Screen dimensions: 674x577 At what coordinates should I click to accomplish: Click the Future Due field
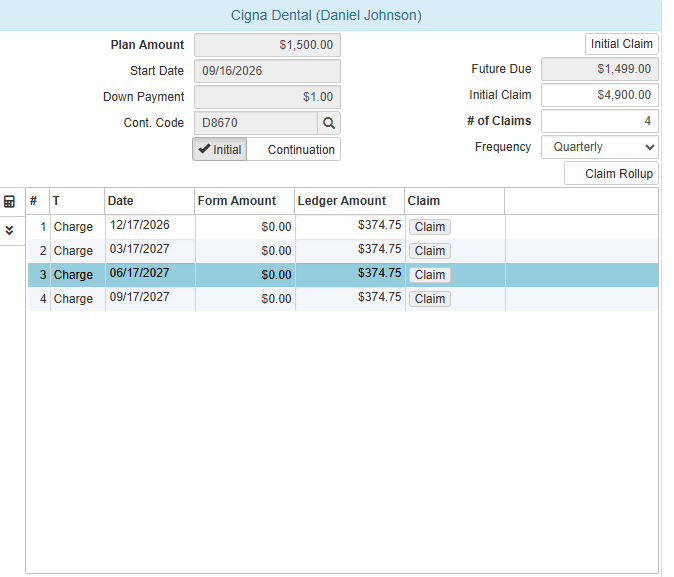click(x=600, y=69)
